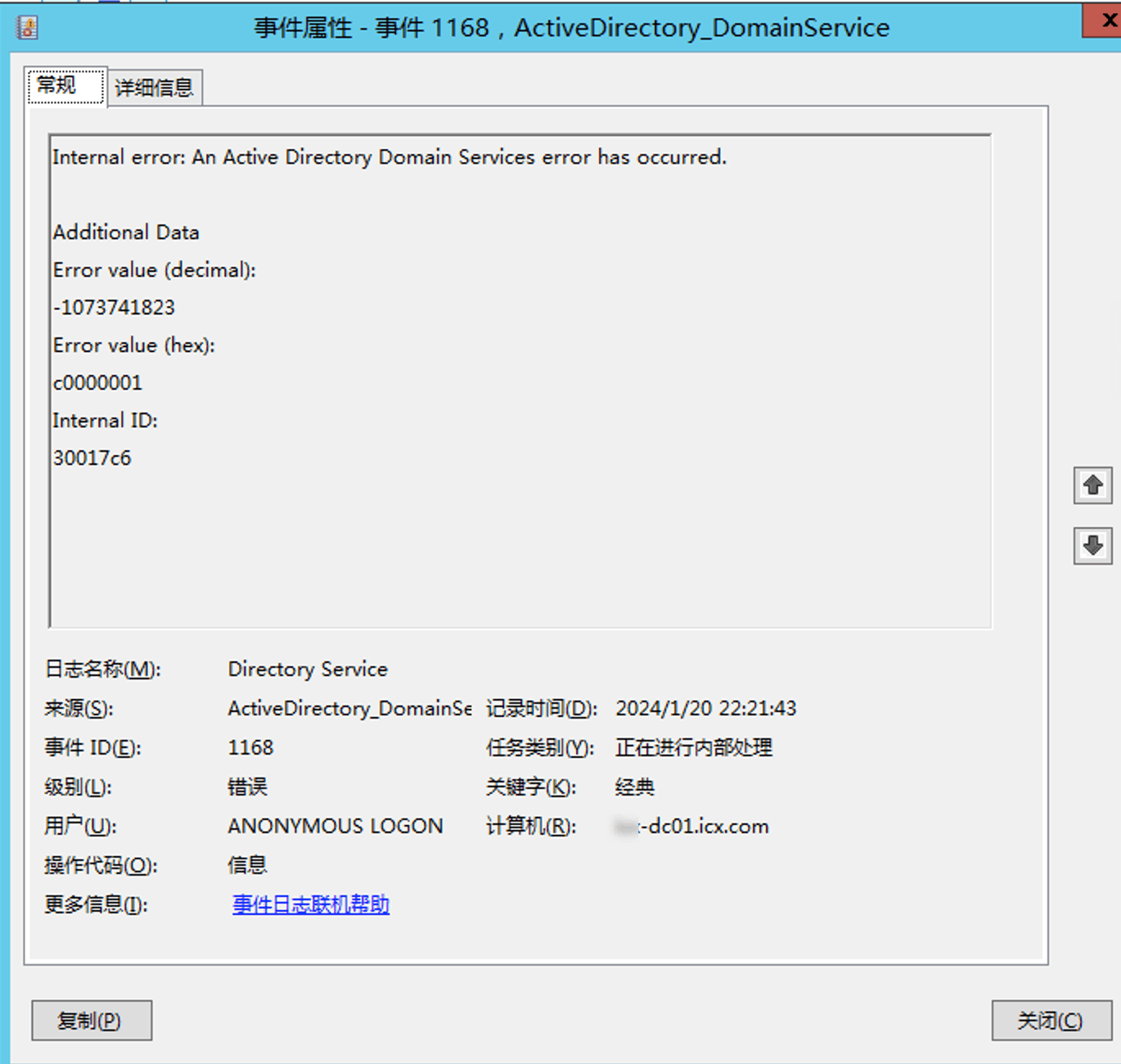This screenshot has height=1064, width=1121.
Task: Click the 'Error value (decimal):' label
Action: pos(155,271)
